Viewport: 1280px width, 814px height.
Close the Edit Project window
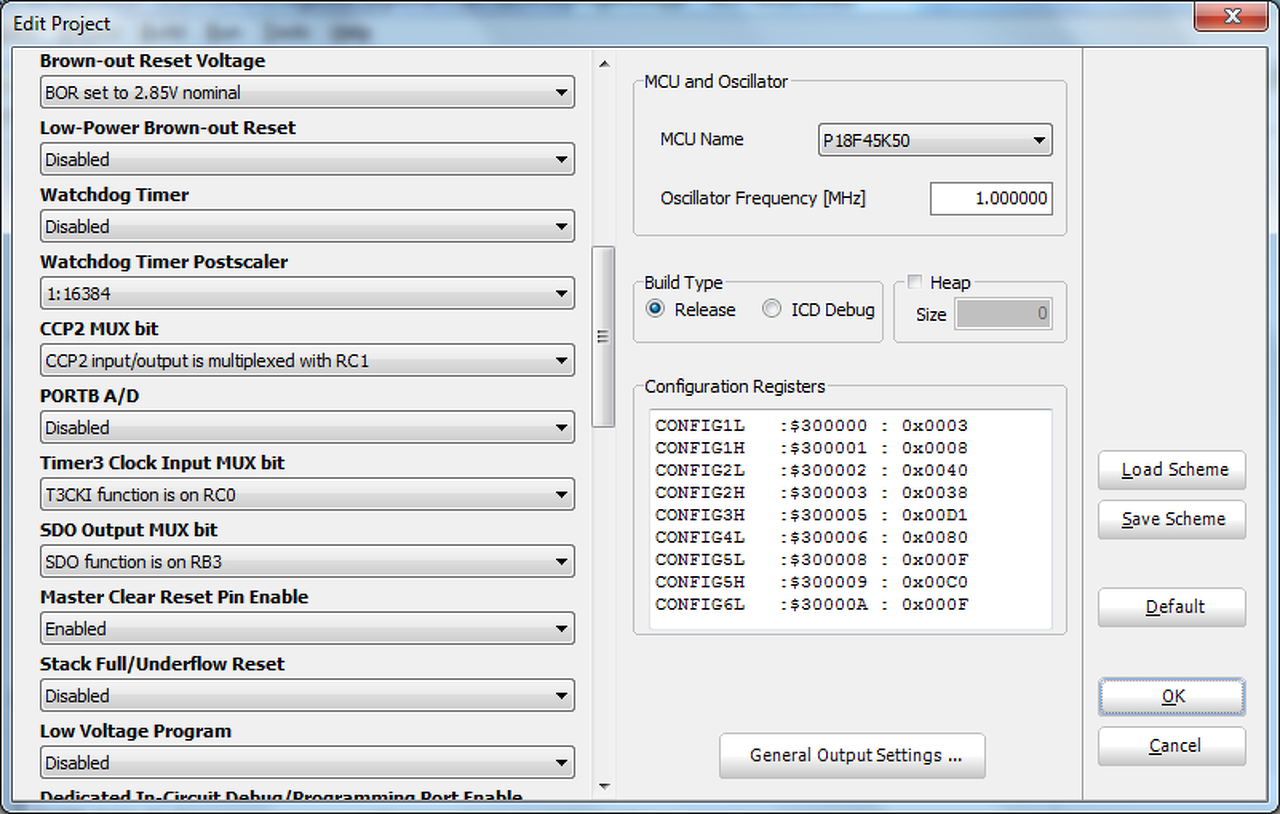[x=1232, y=18]
